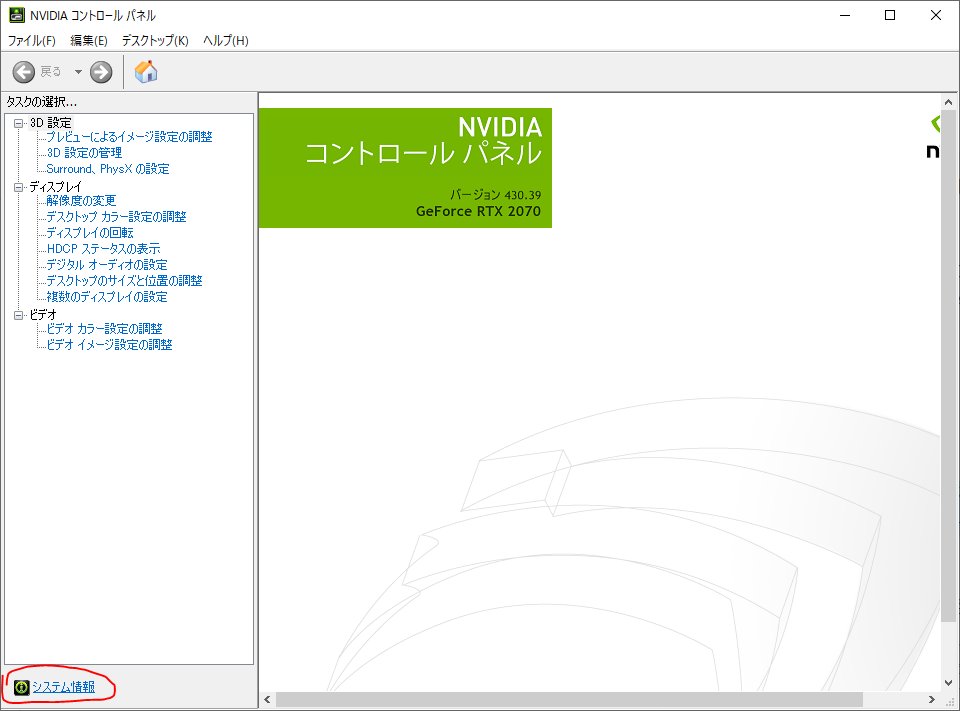Screen dimensions: 960x711
Task: Open the システム情報 link
Action: click(x=64, y=687)
